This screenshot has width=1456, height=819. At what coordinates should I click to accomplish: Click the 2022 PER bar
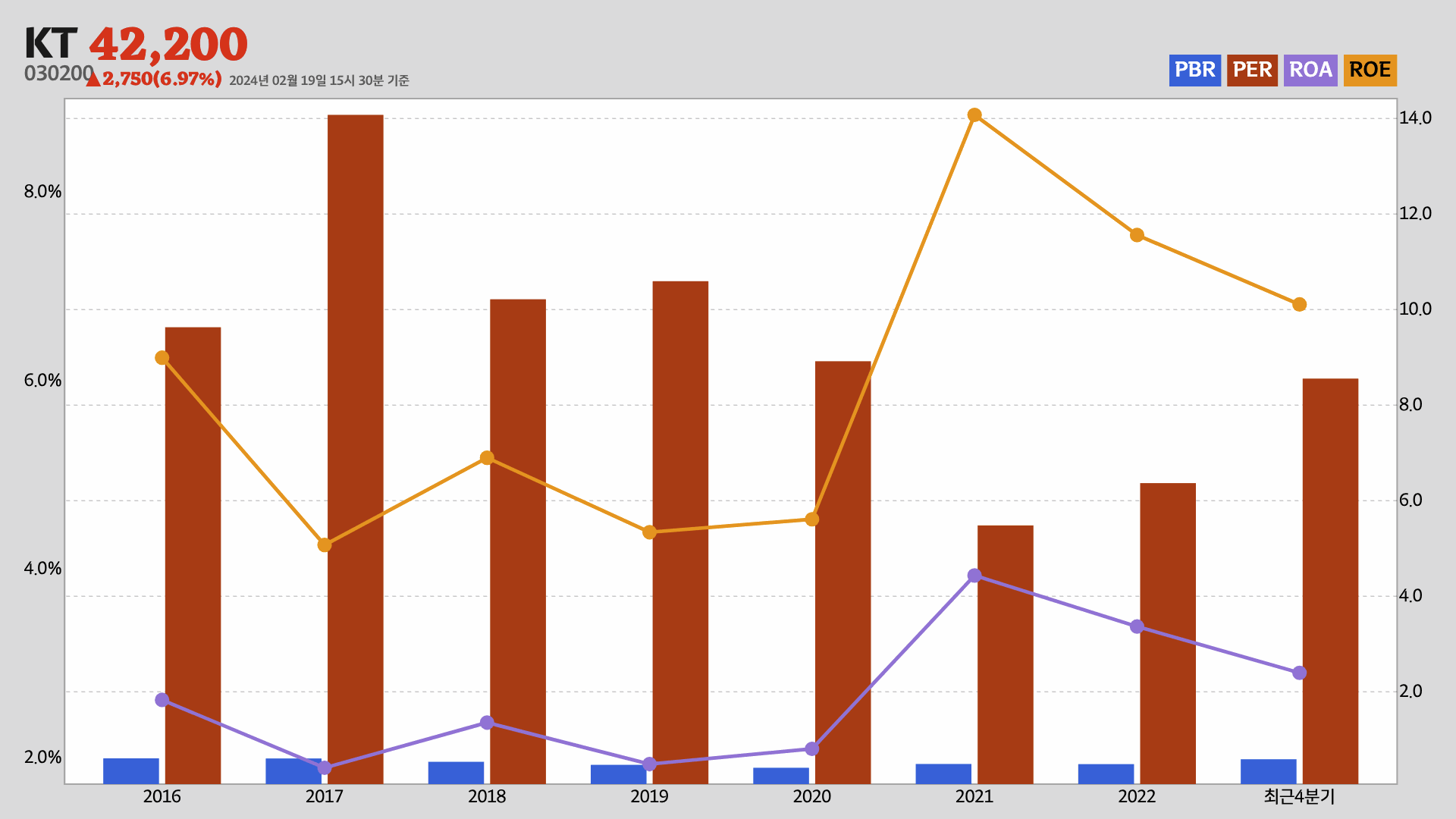point(1168,633)
